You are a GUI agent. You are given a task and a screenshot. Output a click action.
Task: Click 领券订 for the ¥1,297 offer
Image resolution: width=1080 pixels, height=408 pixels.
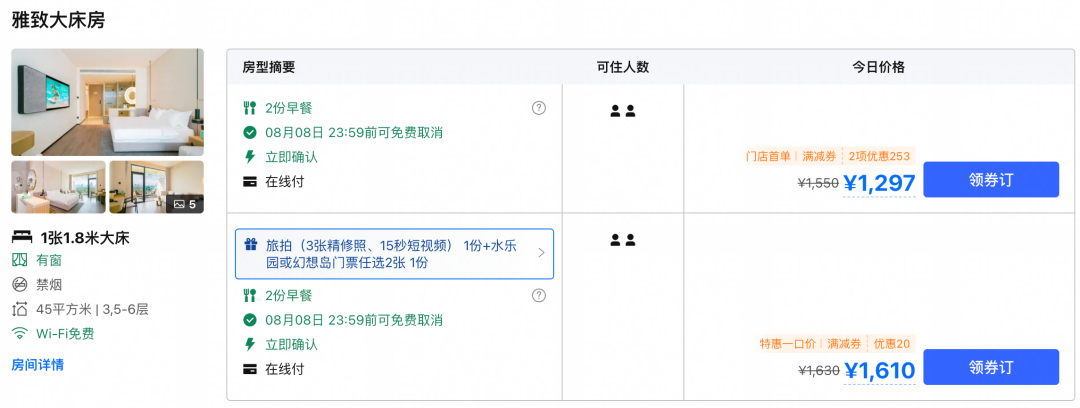point(990,180)
